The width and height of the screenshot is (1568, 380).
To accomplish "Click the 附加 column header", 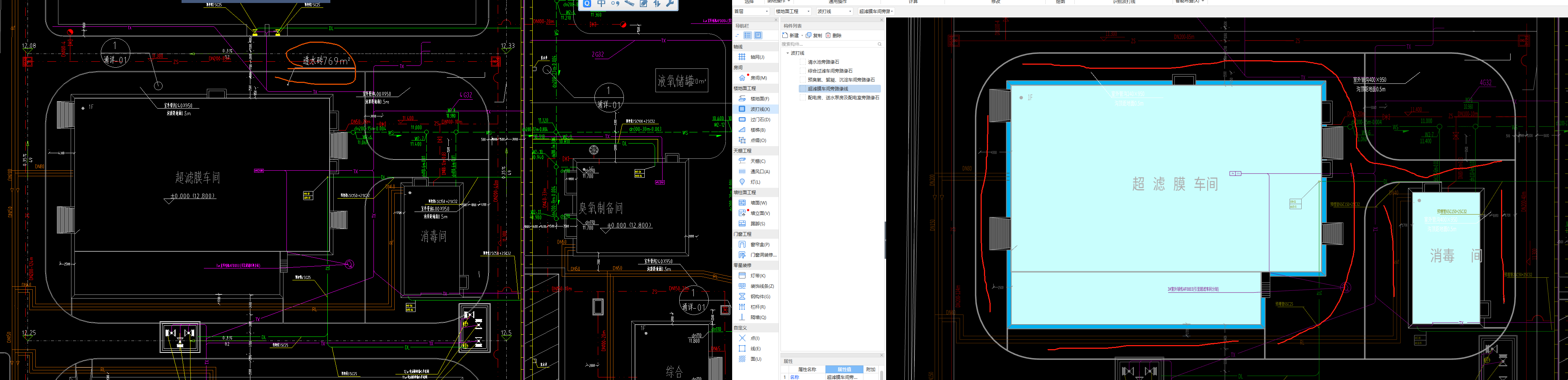I will click(870, 370).
